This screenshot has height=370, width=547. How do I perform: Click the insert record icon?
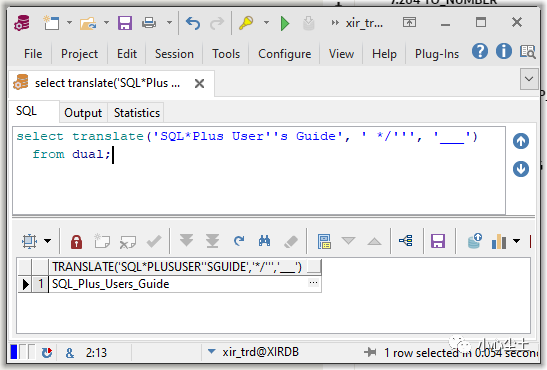(102, 241)
